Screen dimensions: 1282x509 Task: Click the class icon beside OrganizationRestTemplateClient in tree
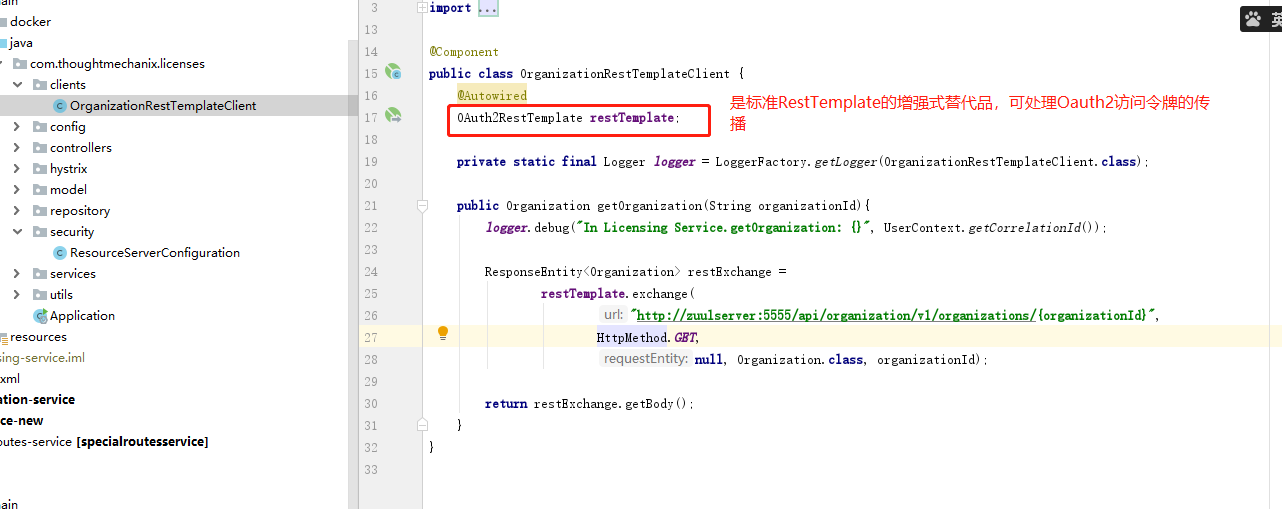pyautogui.click(x=60, y=106)
